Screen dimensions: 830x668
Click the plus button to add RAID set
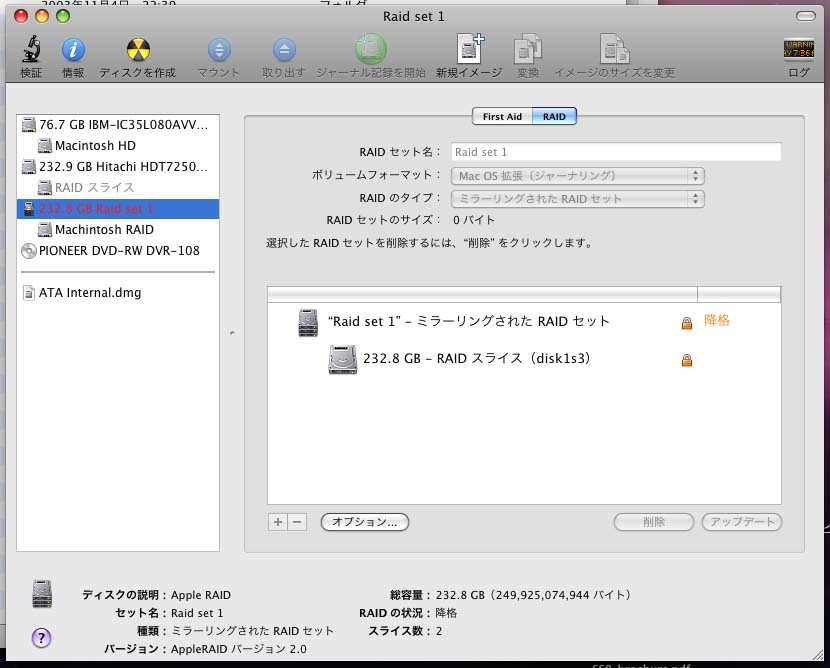click(x=278, y=522)
